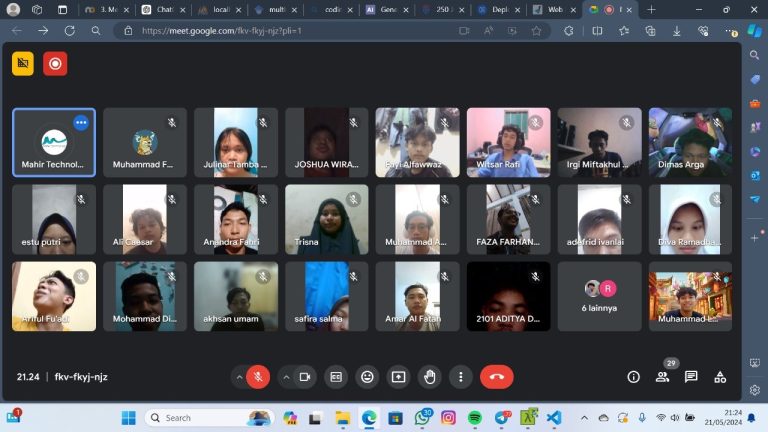The height and width of the screenshot is (432, 768).
Task: Expand video settings arrow beside camera
Action: 286,377
